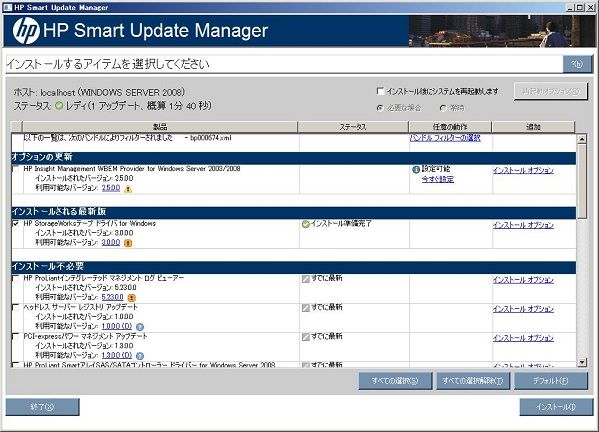The height and width of the screenshot is (432, 599).
Task: Click blue info icon beside PCI-express power management version
Action: coord(140,356)
